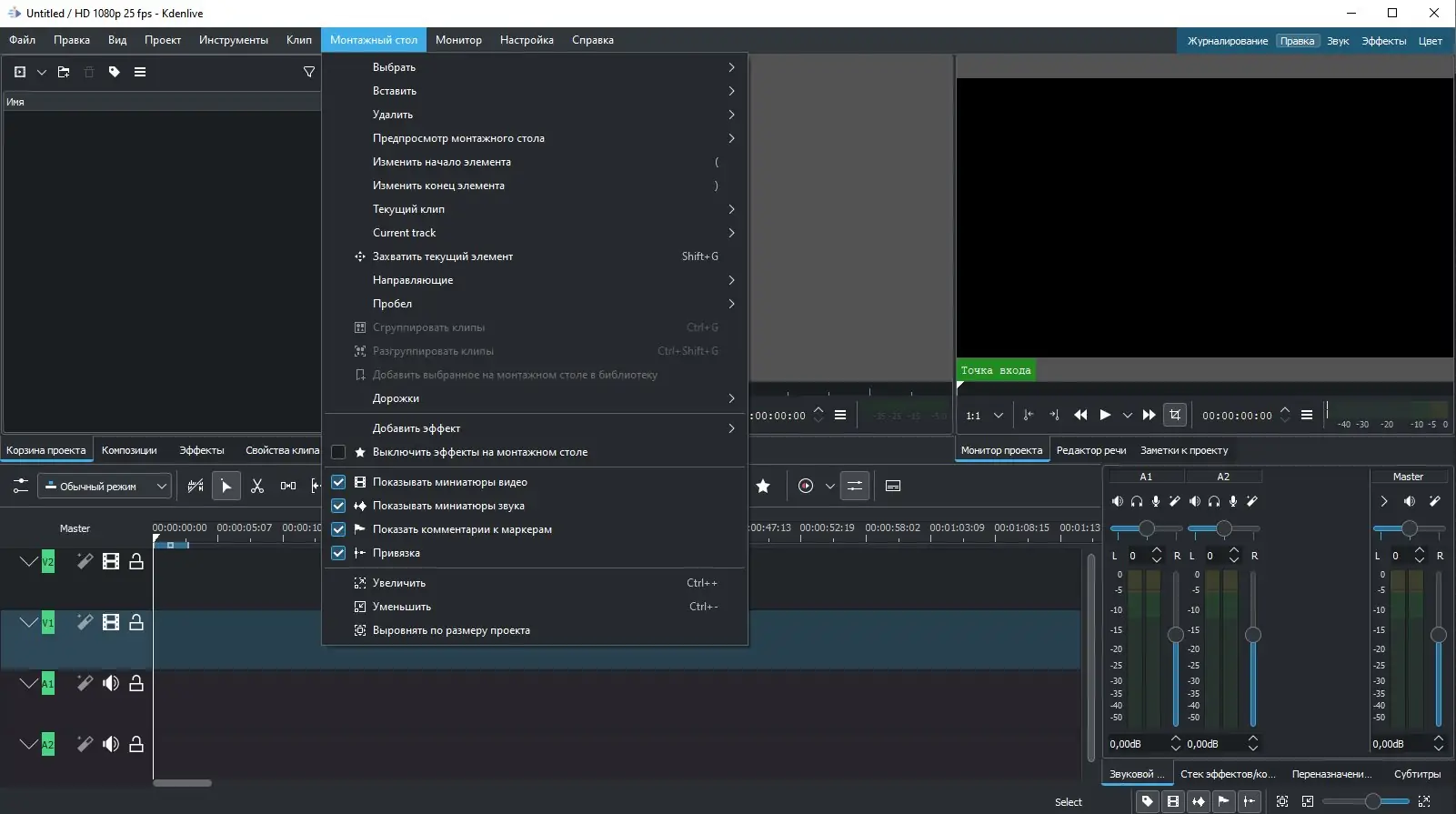Open effects stack for track V2

click(85, 561)
